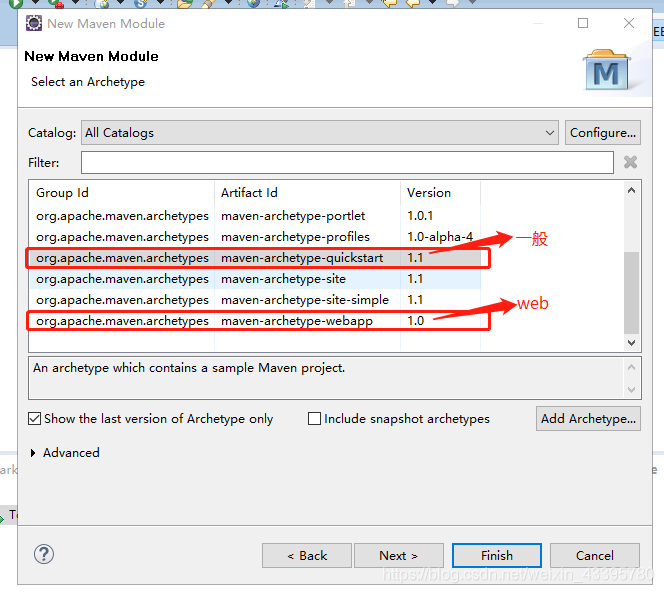
Task: Clear the filter with the X icon
Action: [x=631, y=162]
